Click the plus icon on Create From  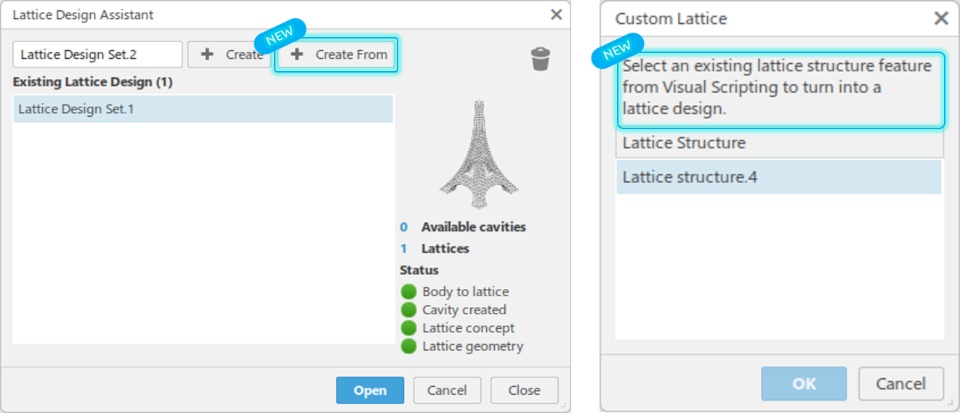click(x=297, y=54)
